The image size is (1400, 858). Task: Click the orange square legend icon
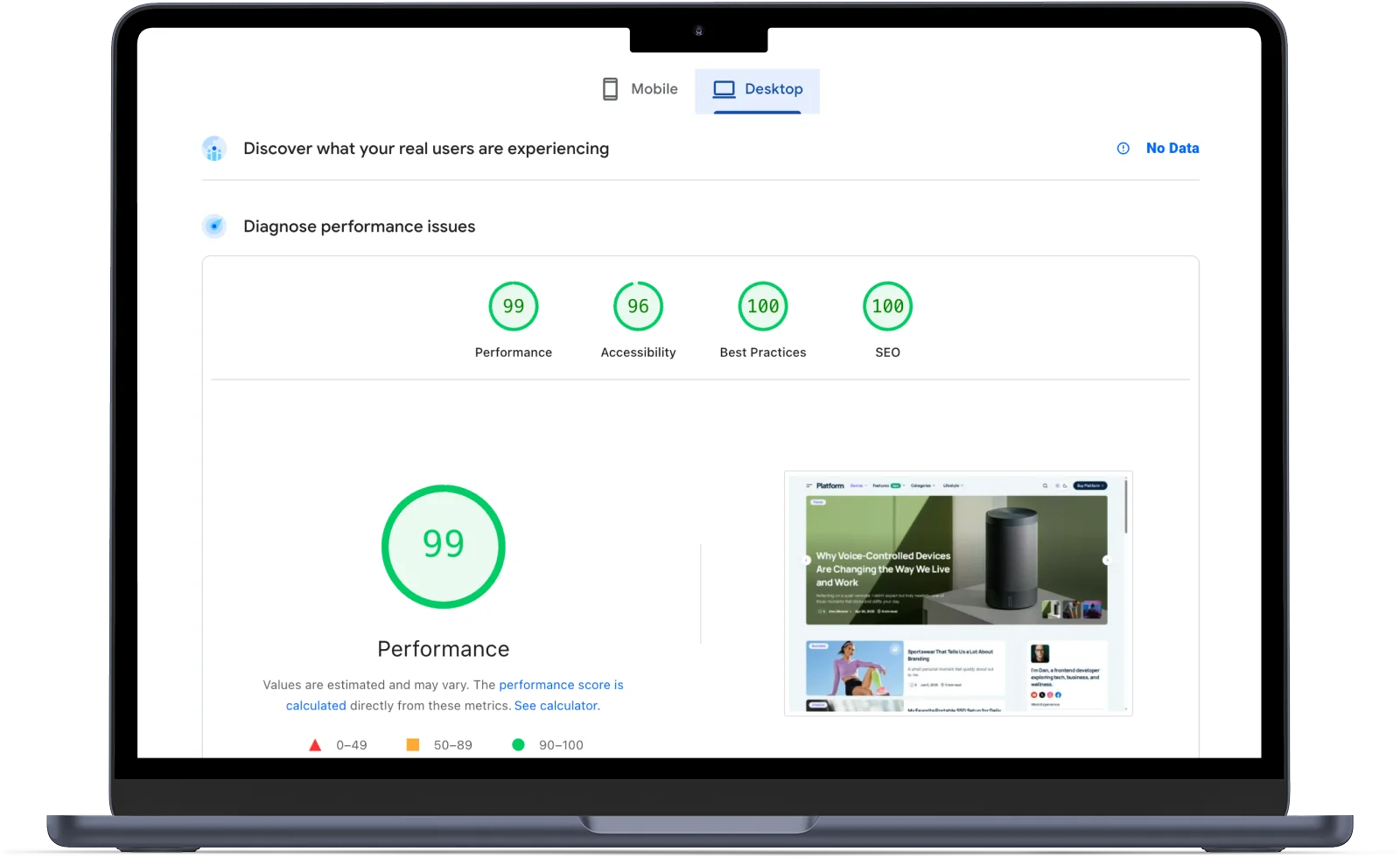click(413, 745)
